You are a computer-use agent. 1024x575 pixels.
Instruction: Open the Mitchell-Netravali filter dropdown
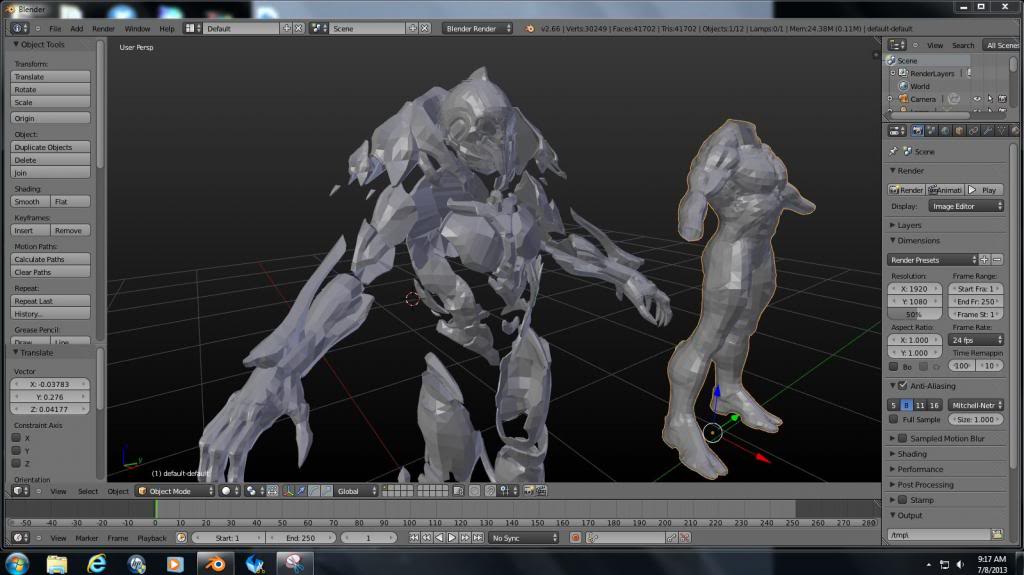click(x=976, y=405)
